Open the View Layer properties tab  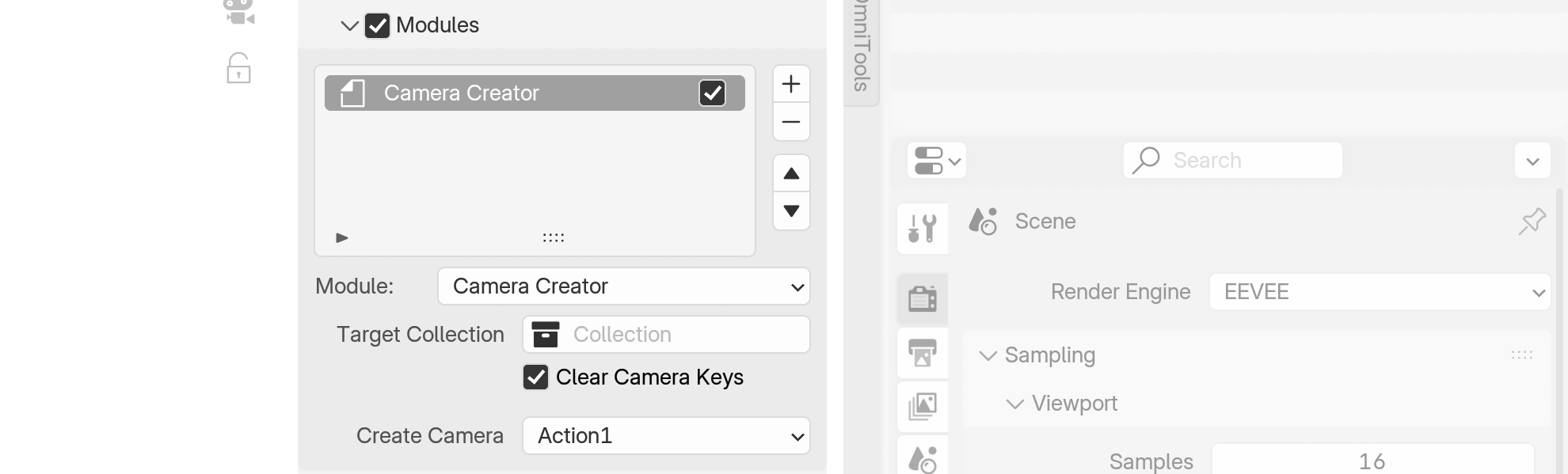[922, 406]
